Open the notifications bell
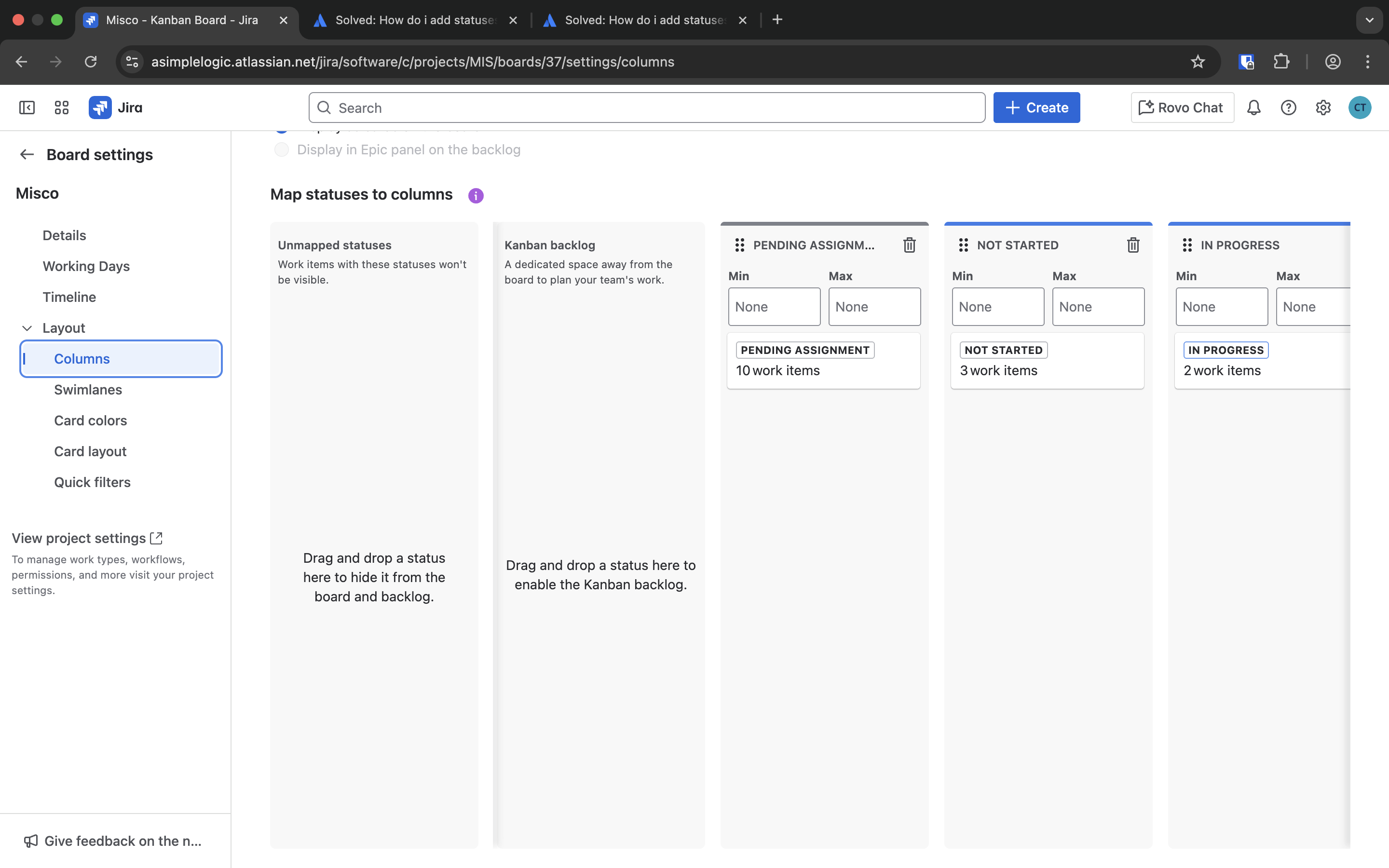 pos(1253,108)
